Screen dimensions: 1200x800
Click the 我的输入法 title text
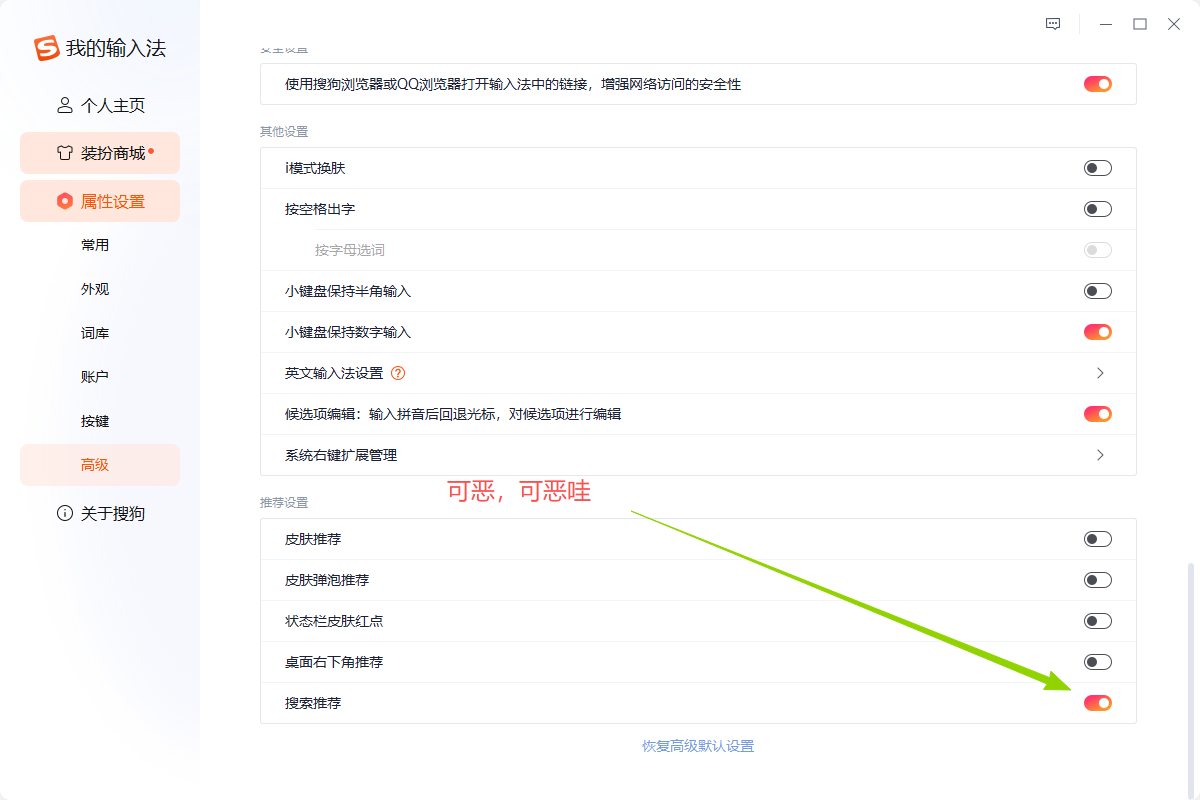coord(116,48)
